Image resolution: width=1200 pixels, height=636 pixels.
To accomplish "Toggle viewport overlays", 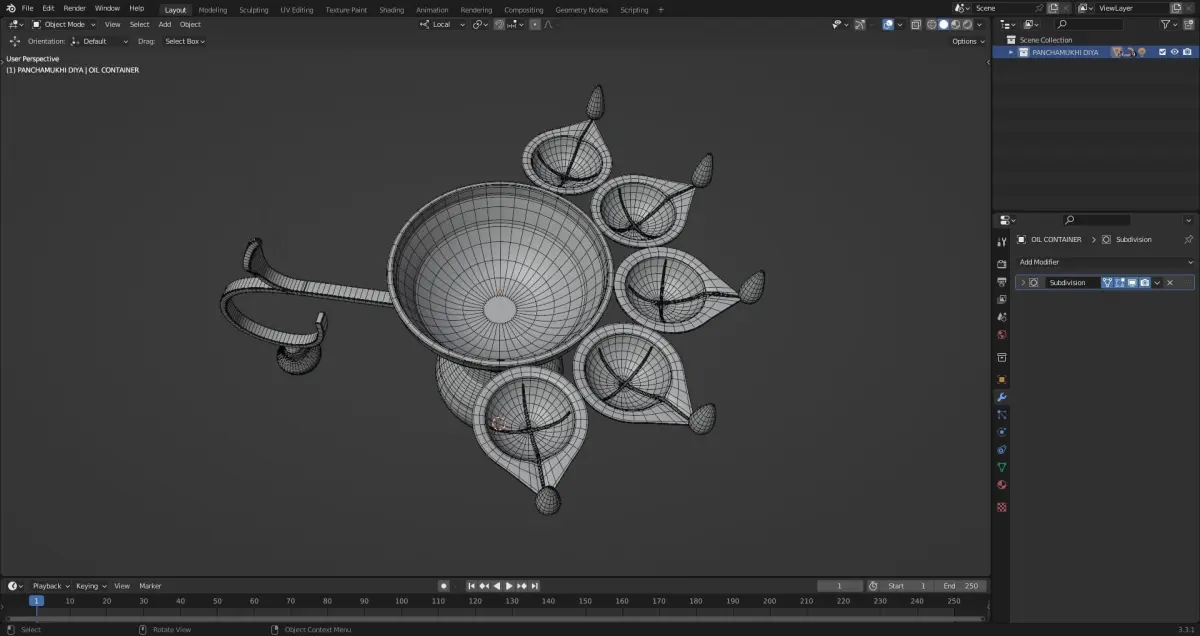I will coord(887,24).
